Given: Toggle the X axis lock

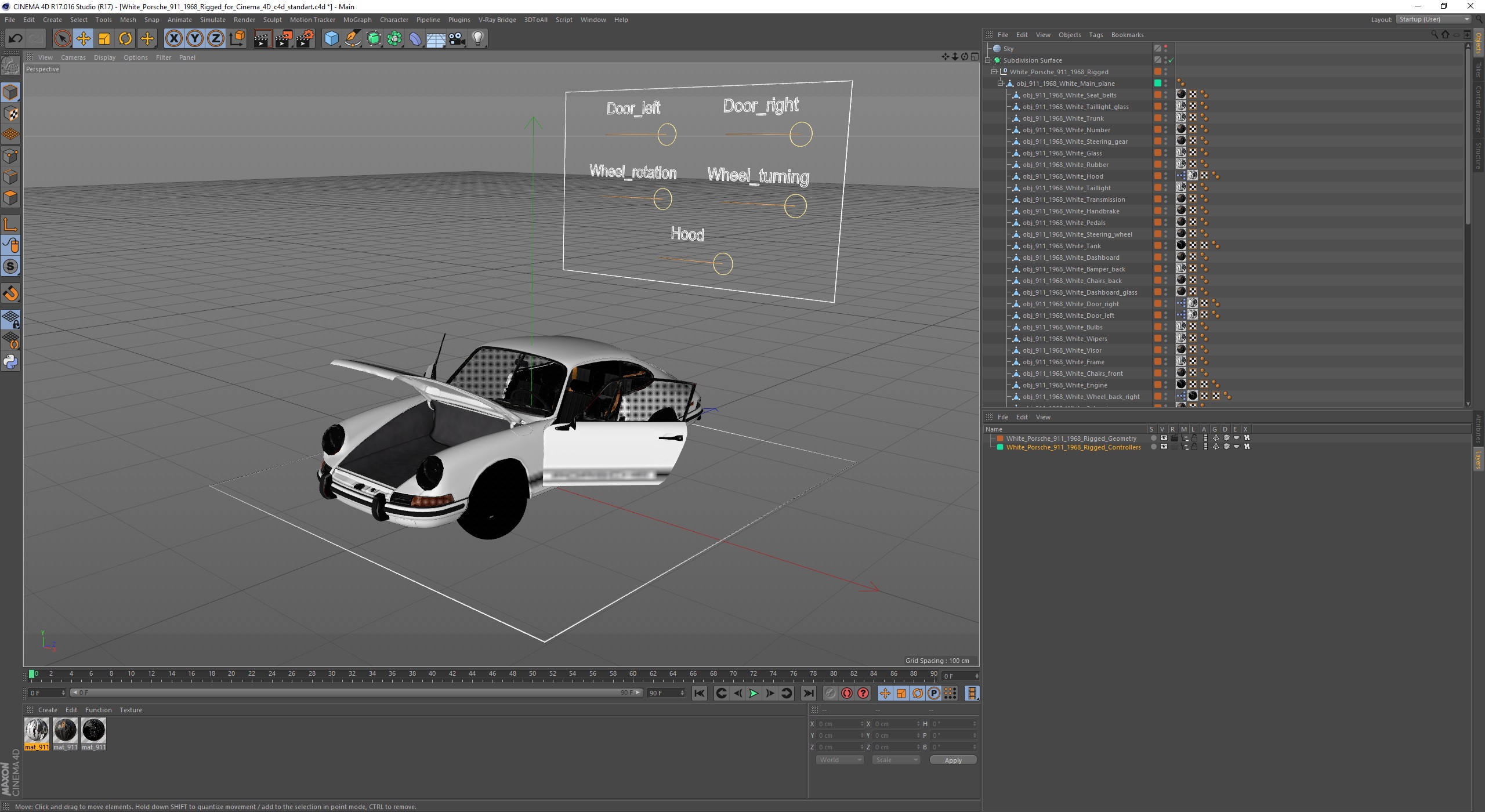Looking at the screenshot, I should coord(173,39).
